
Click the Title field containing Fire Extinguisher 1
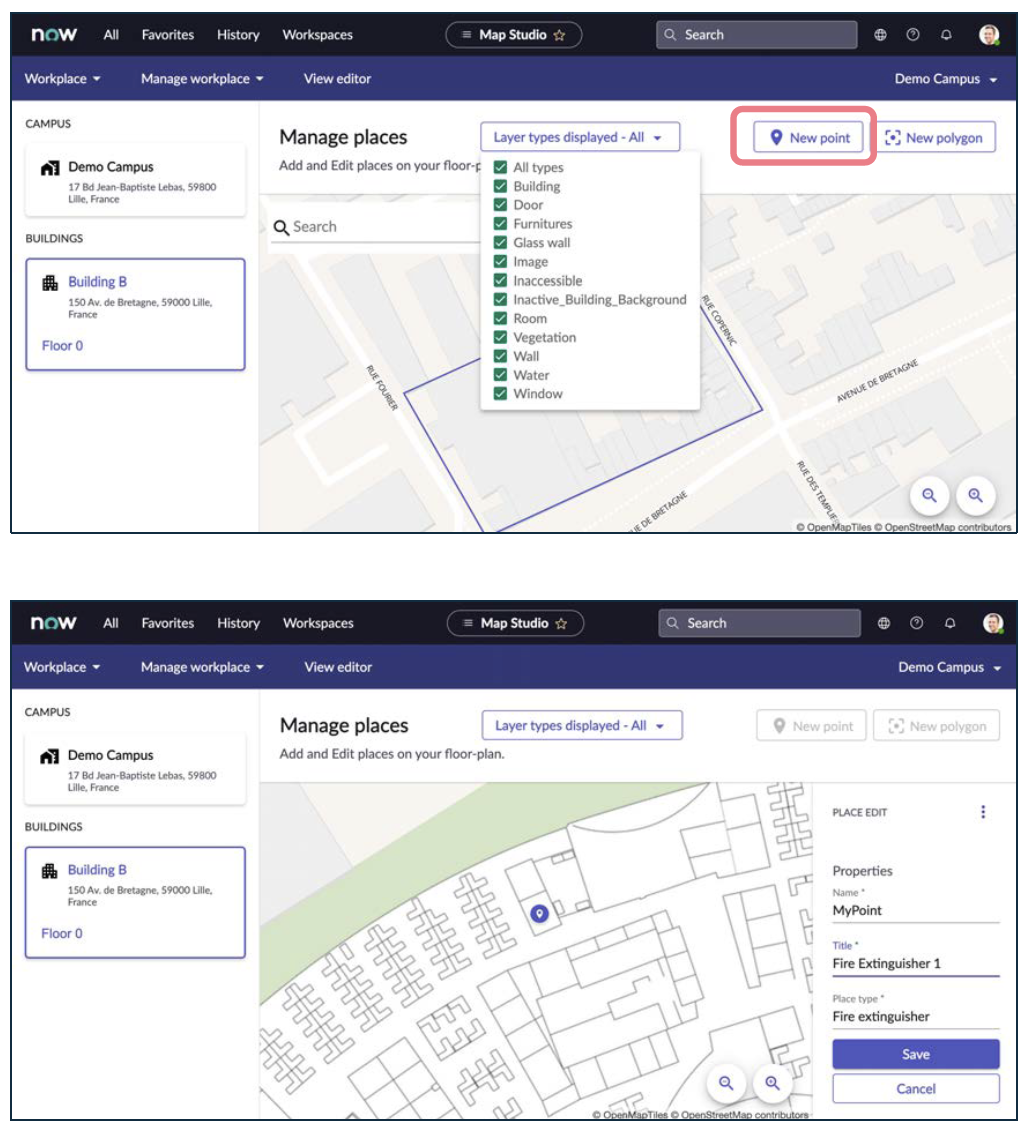click(915, 963)
